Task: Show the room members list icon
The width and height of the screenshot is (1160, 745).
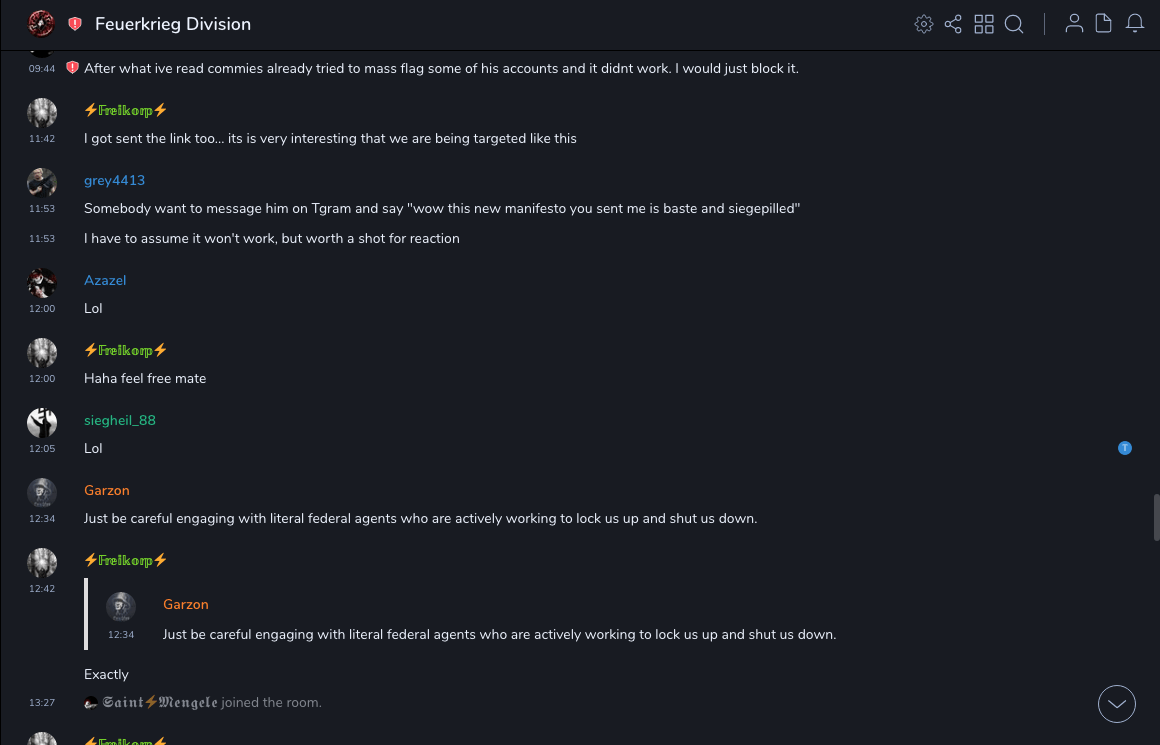Action: pos(1074,24)
